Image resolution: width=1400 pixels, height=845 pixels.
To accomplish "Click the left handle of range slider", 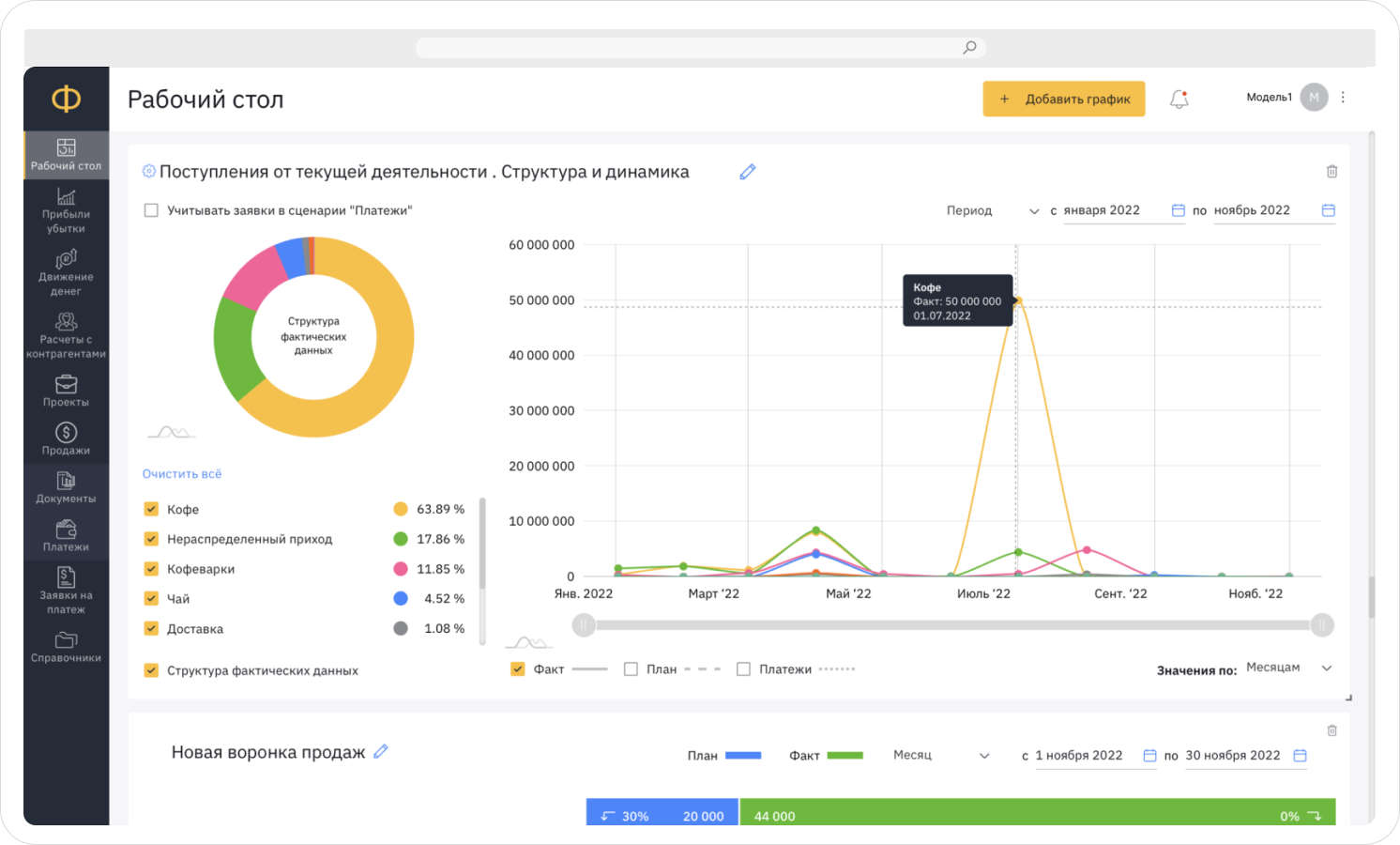I will 584,625.
